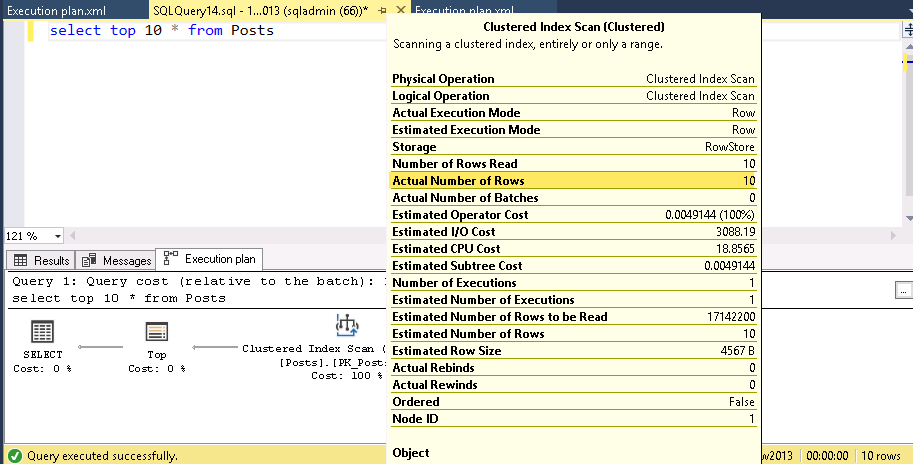Click the 10 rows status bar entry
The height and width of the screenshot is (464, 913).
[880, 455]
